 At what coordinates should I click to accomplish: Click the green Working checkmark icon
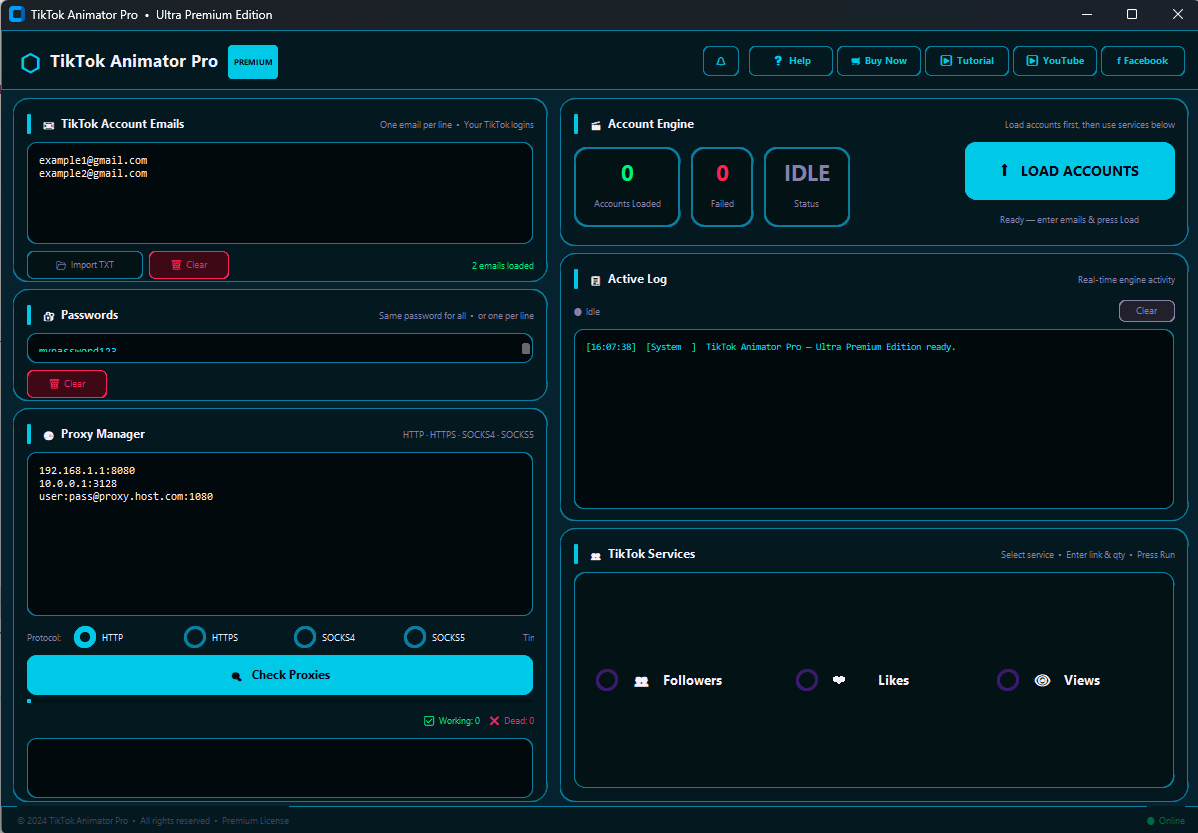429,721
